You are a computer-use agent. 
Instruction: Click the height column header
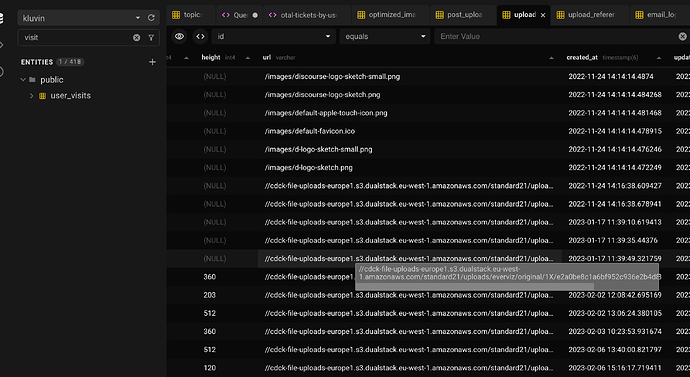(211, 57)
